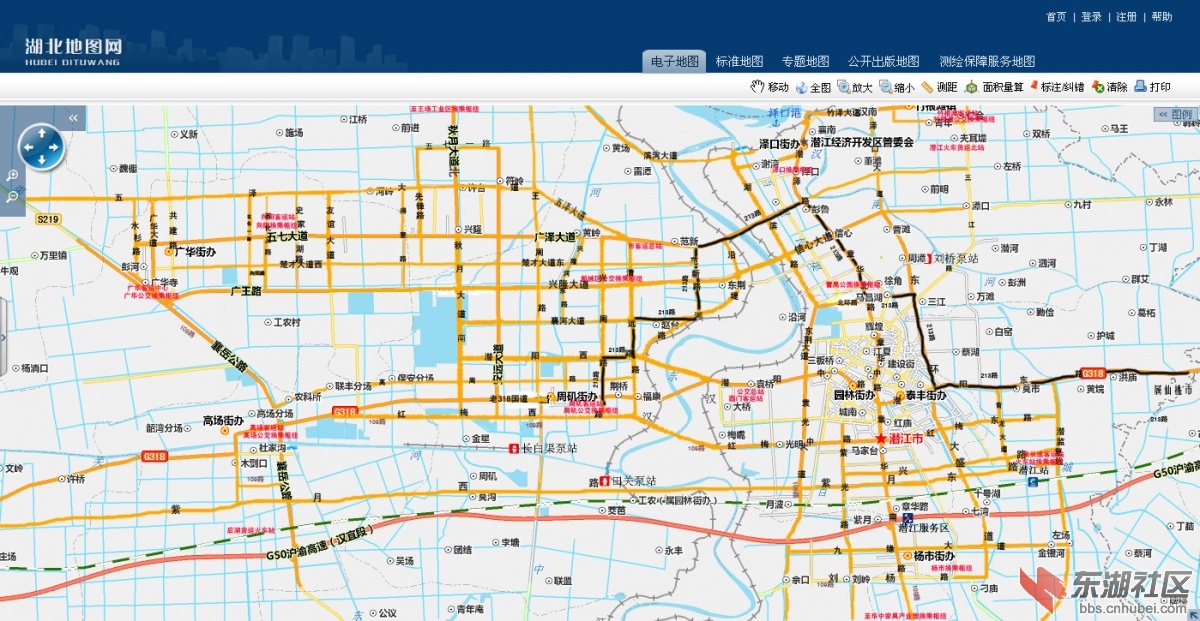Select the 移动 pan hand tool
Viewport: 1200px width, 621px height.
tap(770, 87)
